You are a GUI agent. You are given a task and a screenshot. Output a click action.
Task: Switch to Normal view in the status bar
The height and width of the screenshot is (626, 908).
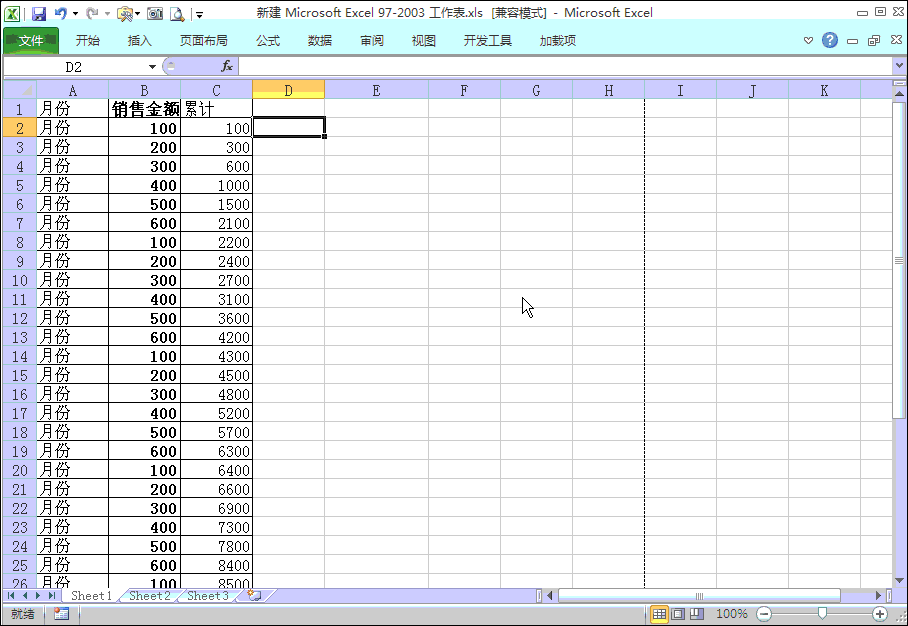point(659,614)
